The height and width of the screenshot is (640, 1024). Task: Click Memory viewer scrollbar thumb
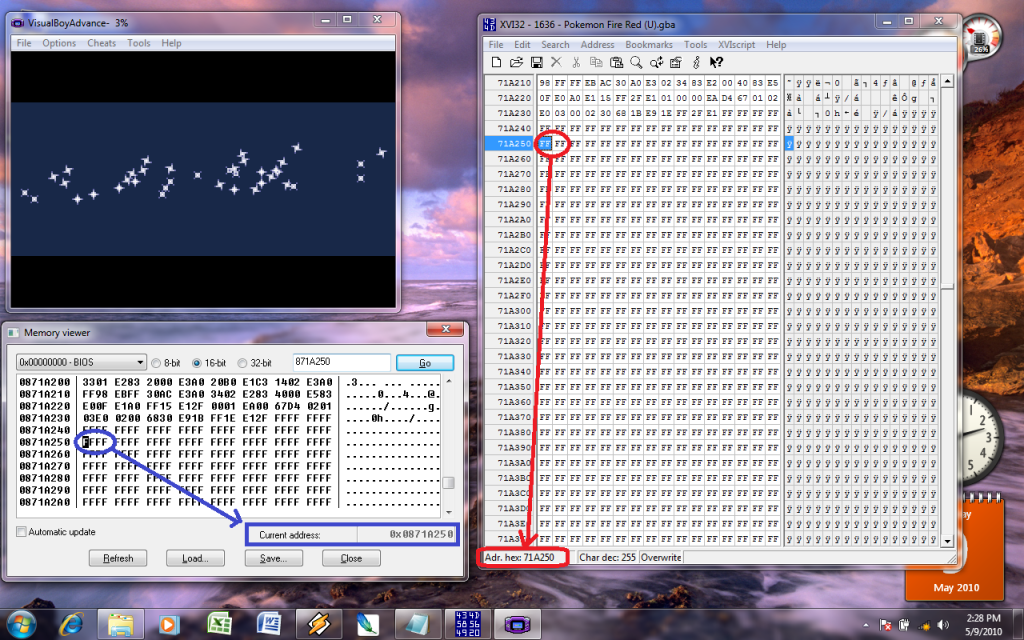(x=448, y=483)
